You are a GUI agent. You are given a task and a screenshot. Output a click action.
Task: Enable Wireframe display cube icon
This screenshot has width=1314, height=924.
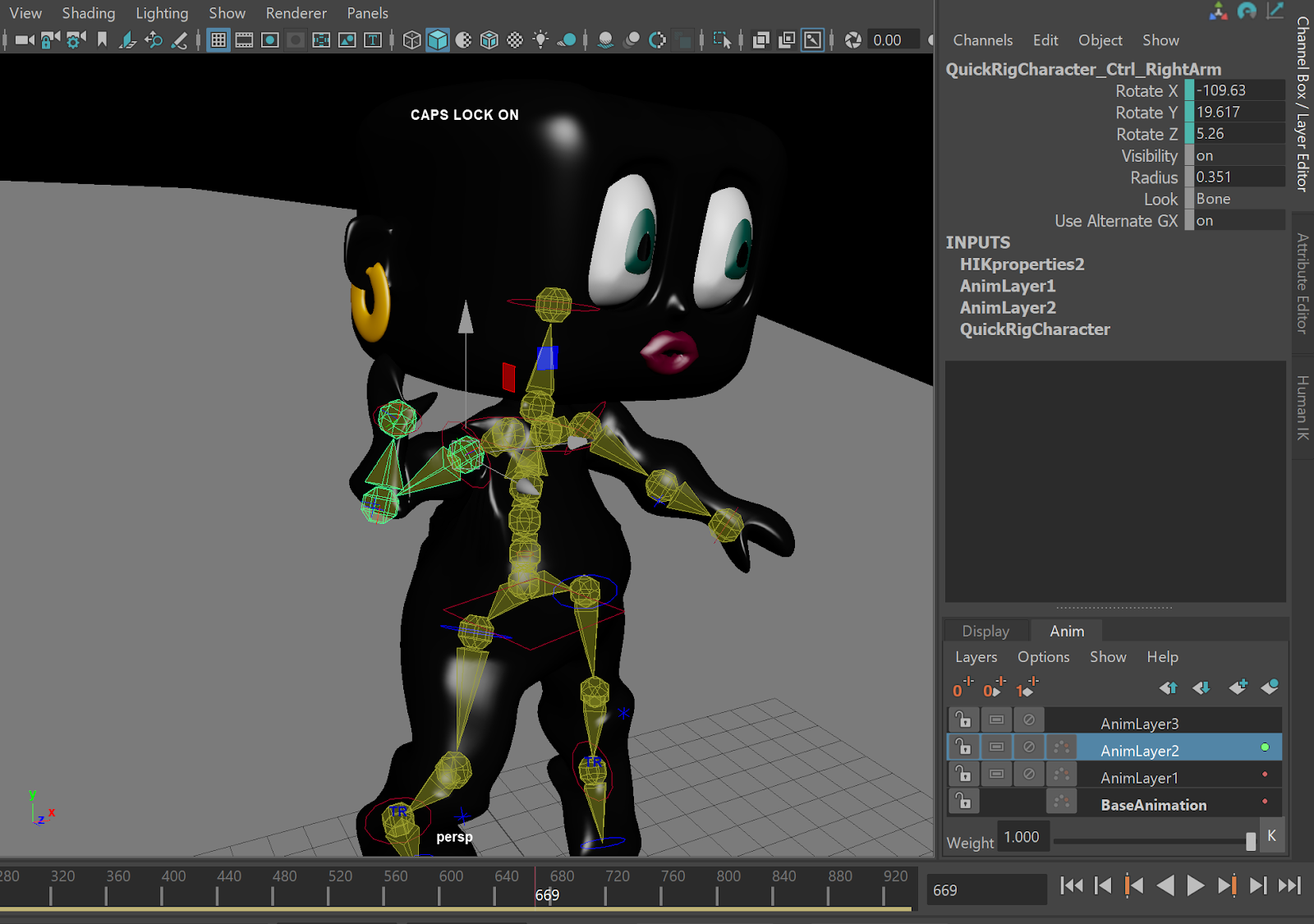pyautogui.click(x=412, y=39)
